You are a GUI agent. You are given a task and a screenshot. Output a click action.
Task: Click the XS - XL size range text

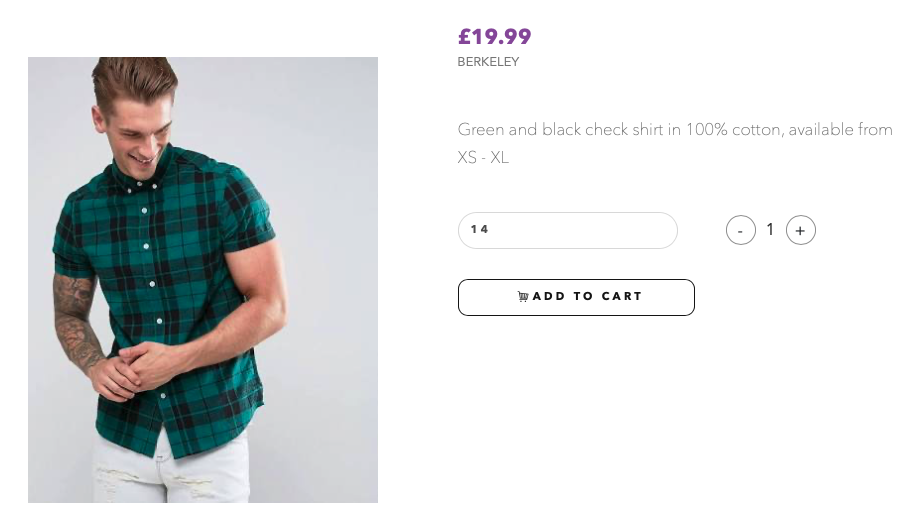click(x=483, y=158)
